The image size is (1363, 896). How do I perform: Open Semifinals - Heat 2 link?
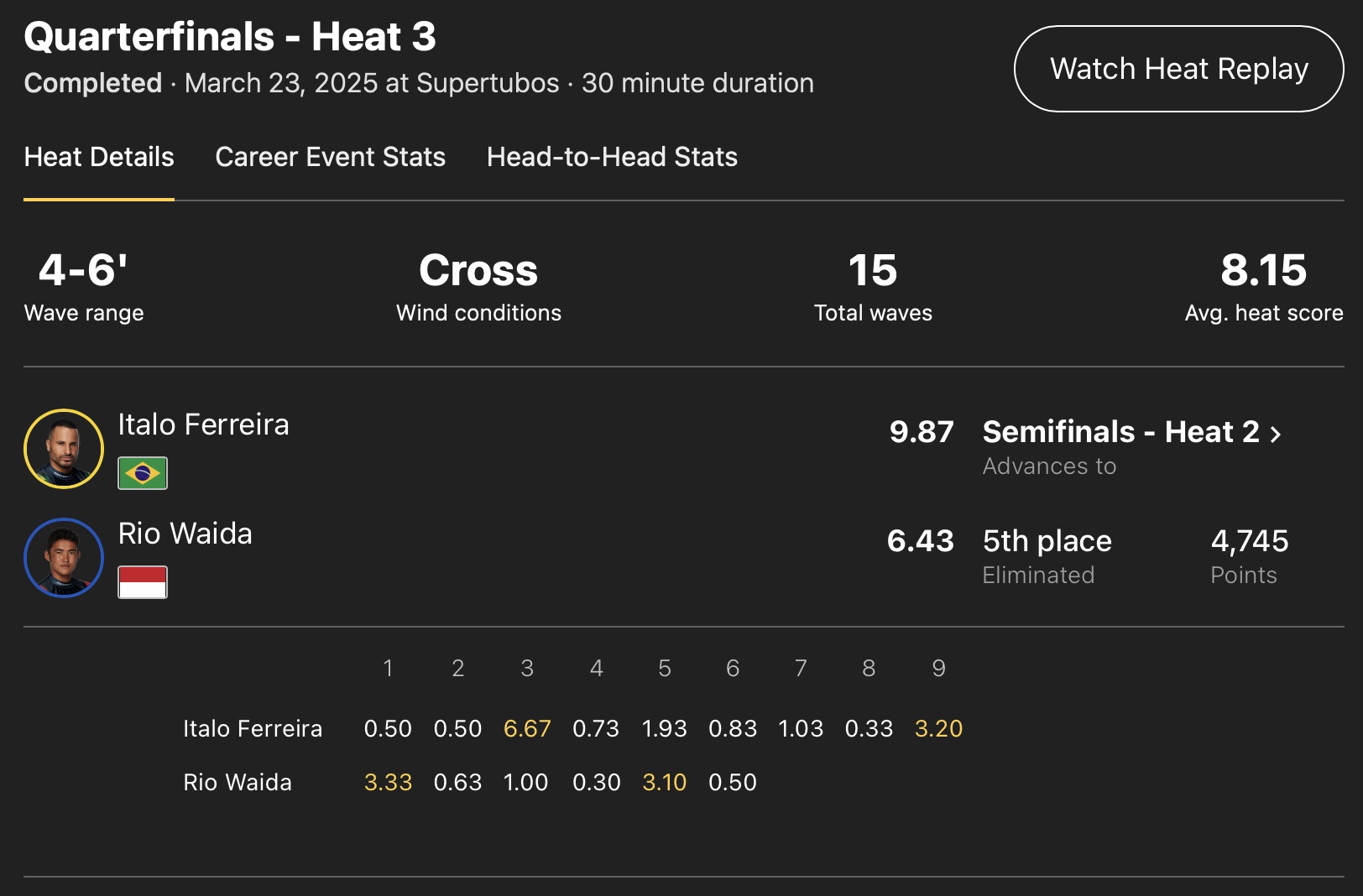click(x=1120, y=432)
